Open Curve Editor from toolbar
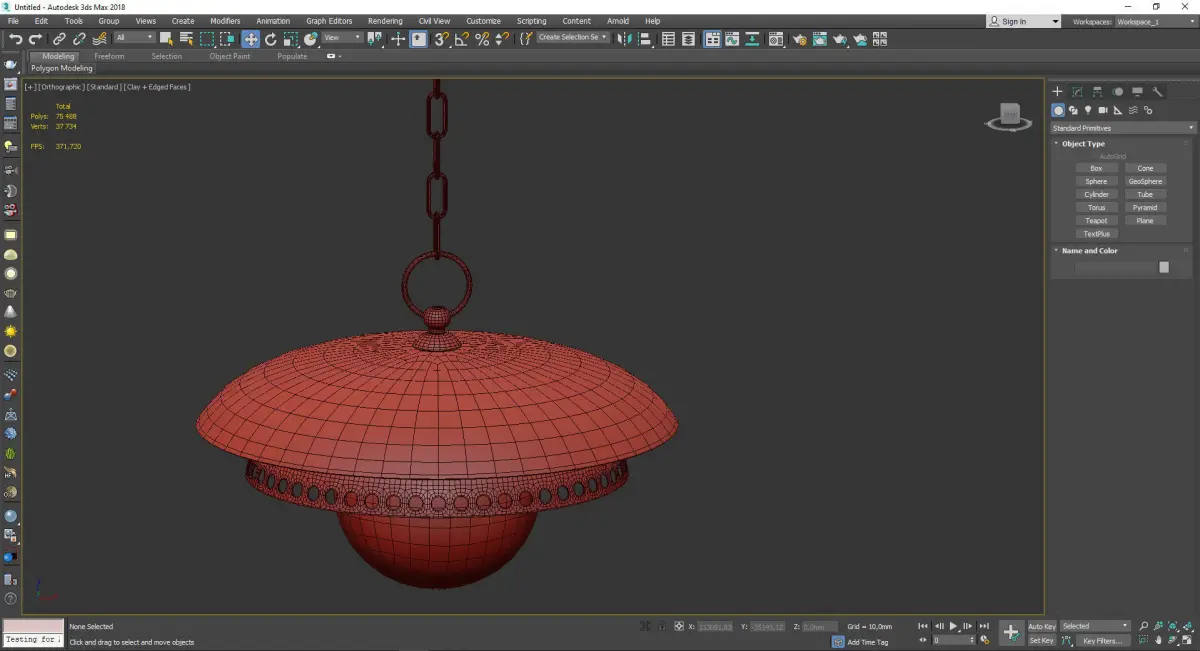The image size is (1200, 651). [732, 39]
